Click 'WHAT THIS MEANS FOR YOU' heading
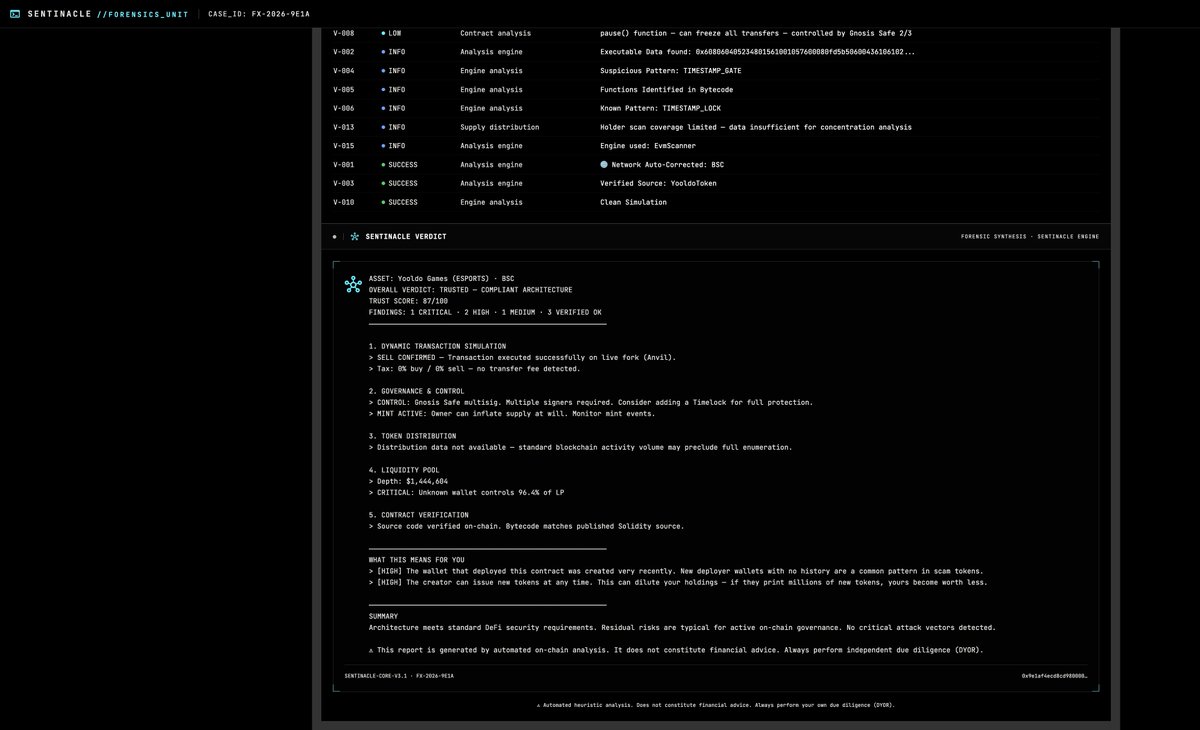 [x=417, y=560]
